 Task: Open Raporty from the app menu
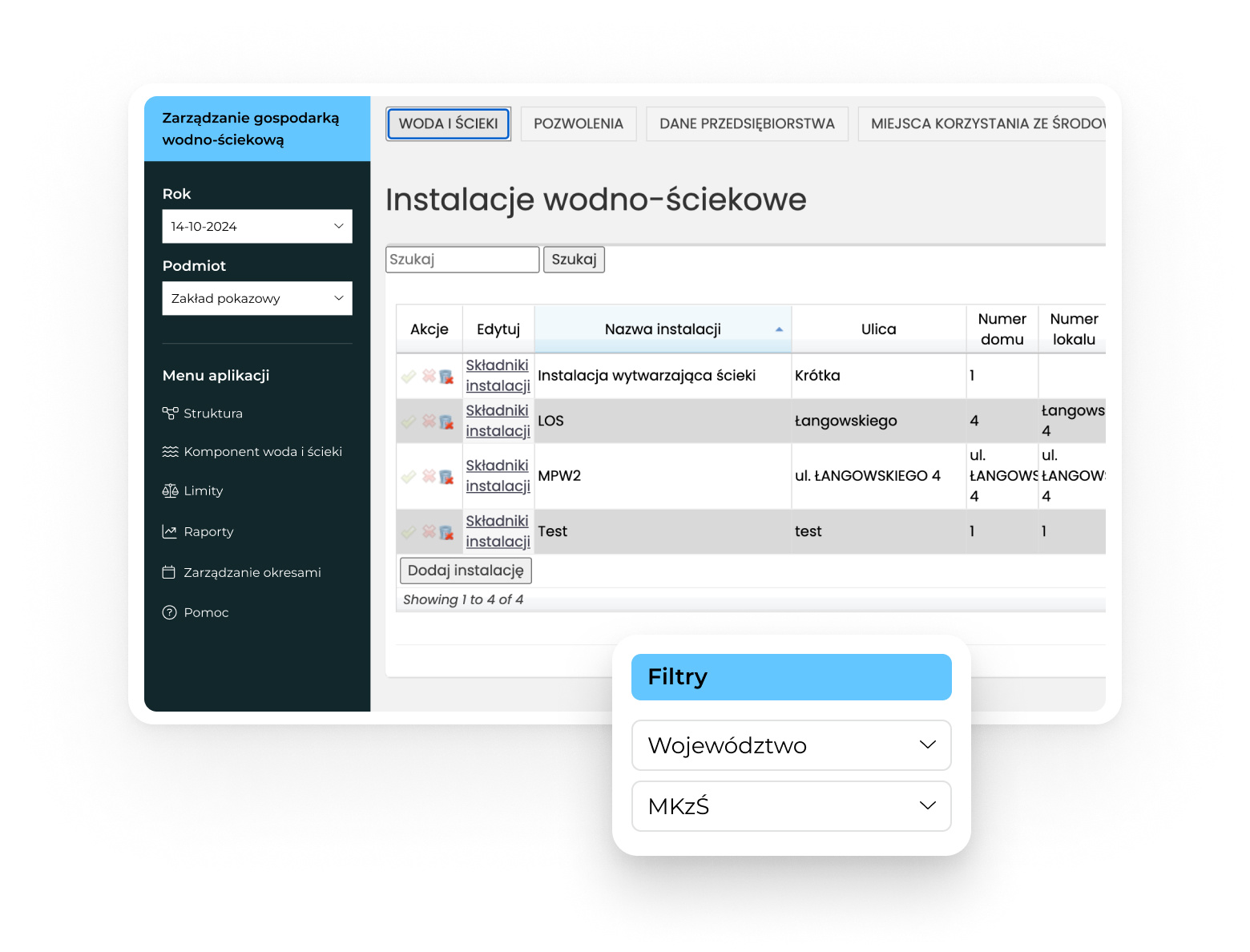coord(208,532)
